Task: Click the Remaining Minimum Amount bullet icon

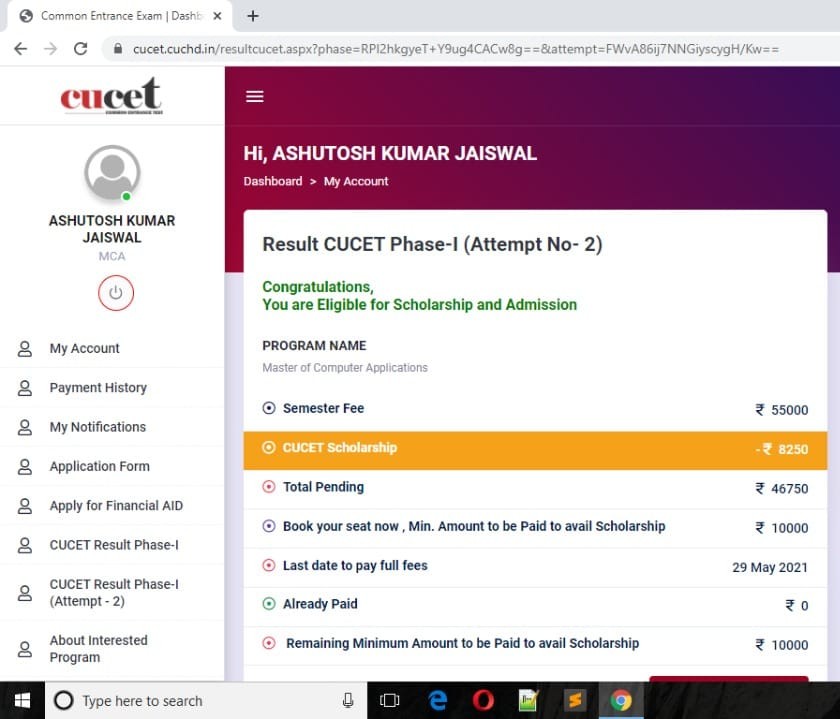Action: [x=269, y=643]
